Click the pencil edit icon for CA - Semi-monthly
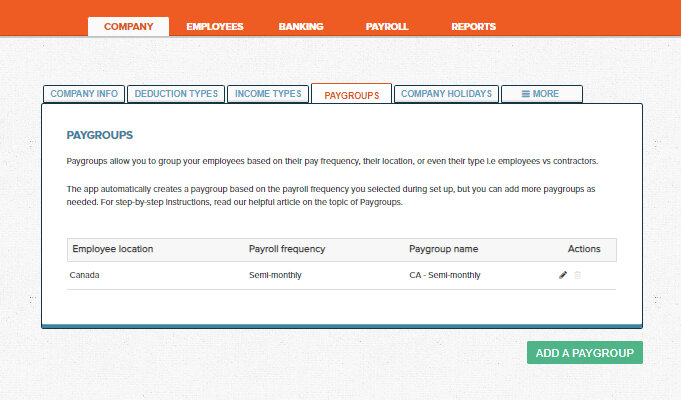This screenshot has width=681, height=400. 563,275
